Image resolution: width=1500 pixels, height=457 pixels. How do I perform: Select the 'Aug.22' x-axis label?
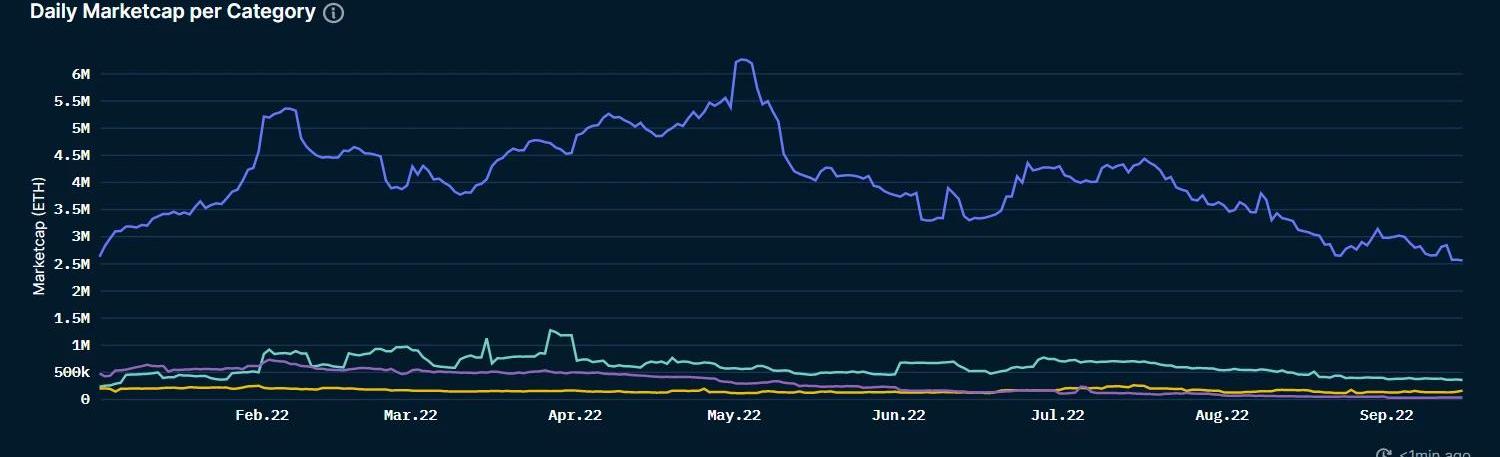point(1222,416)
